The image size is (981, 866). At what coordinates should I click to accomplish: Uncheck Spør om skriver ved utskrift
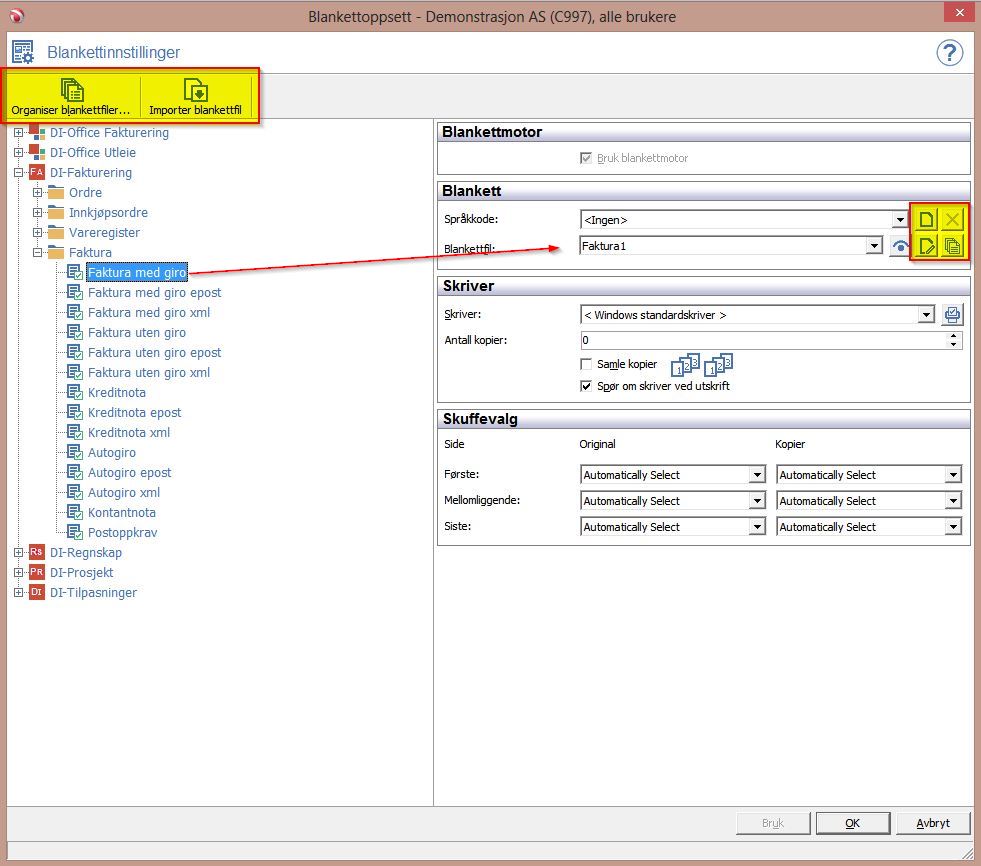(587, 386)
